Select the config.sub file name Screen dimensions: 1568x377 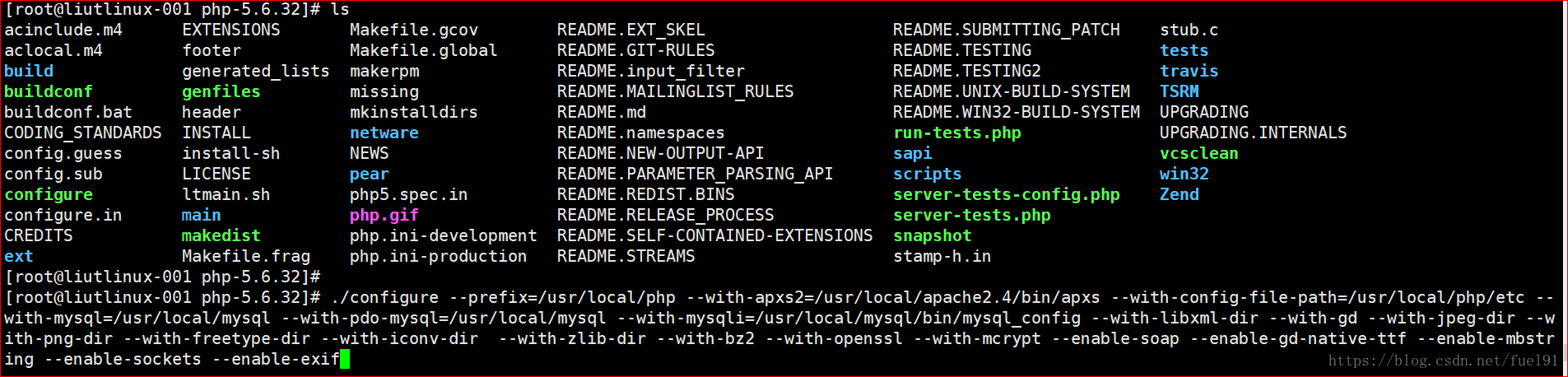point(54,175)
